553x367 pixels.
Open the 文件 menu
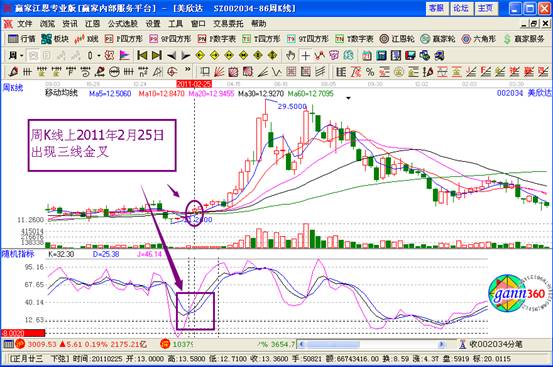25,24
